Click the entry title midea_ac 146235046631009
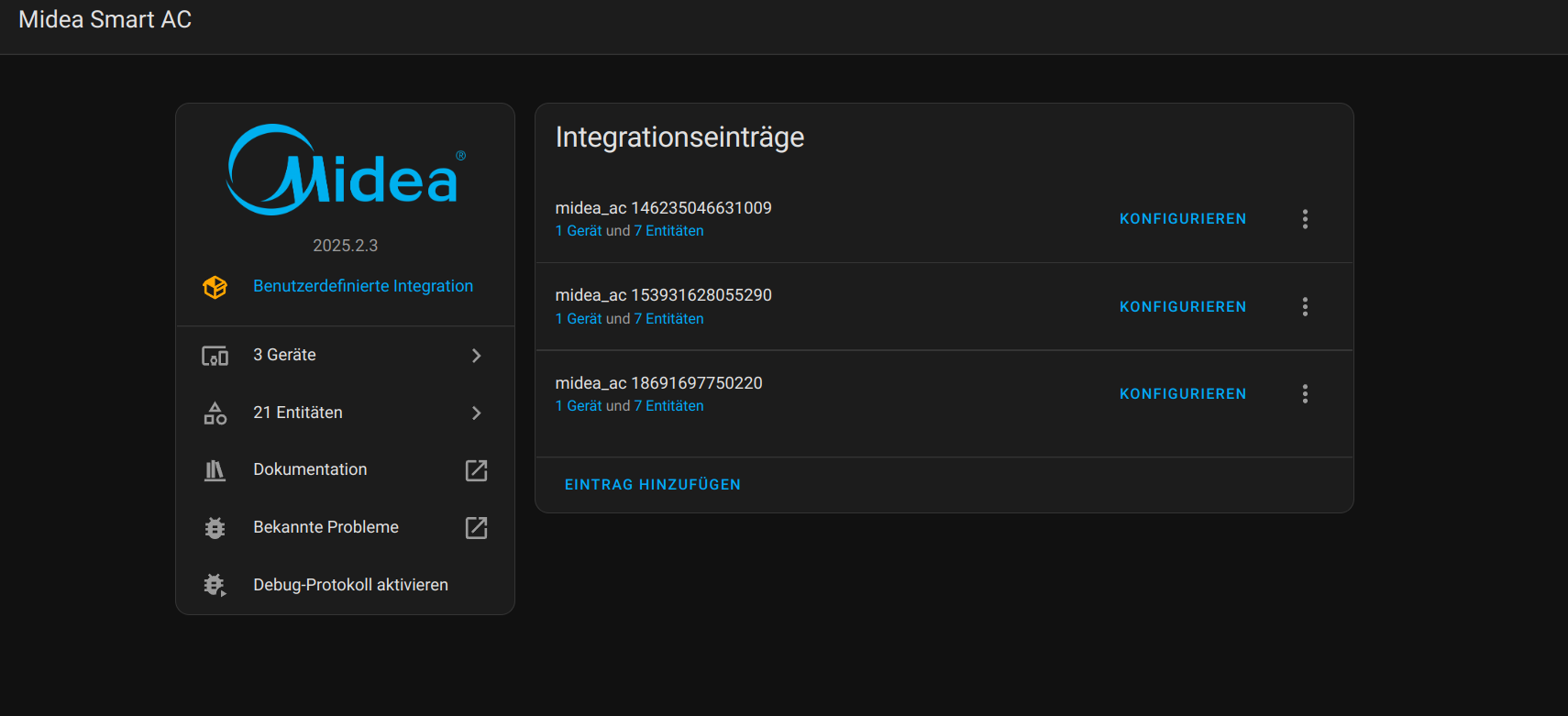Image resolution: width=1568 pixels, height=716 pixels. pos(664,208)
